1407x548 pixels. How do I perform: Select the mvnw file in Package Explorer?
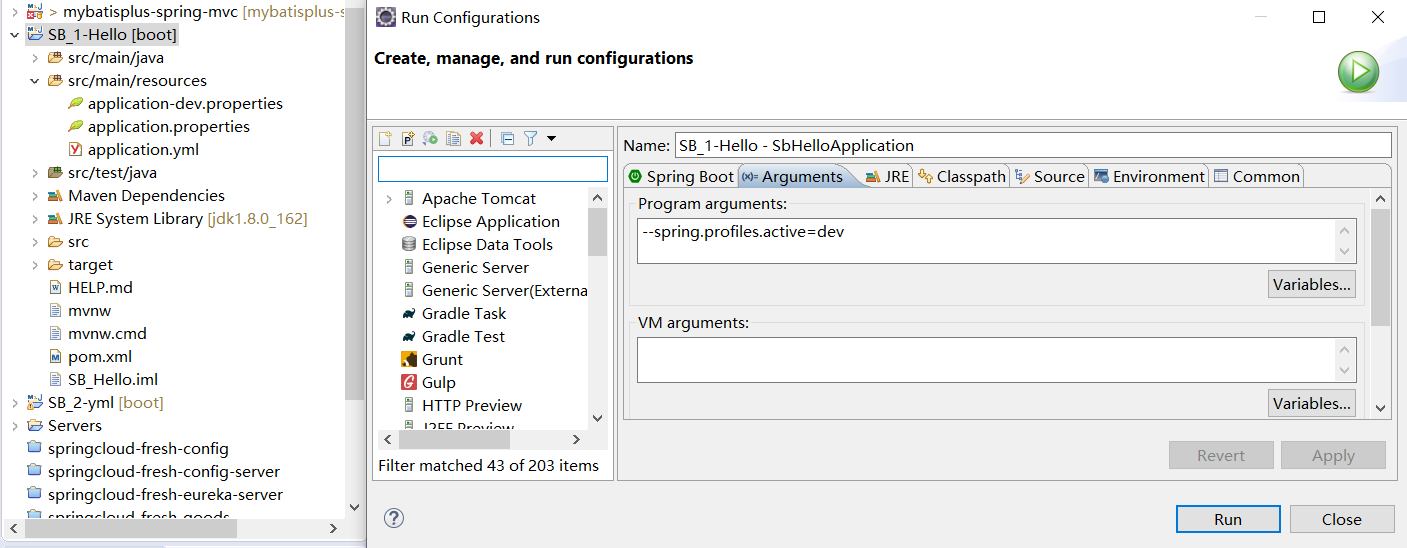tap(89, 310)
